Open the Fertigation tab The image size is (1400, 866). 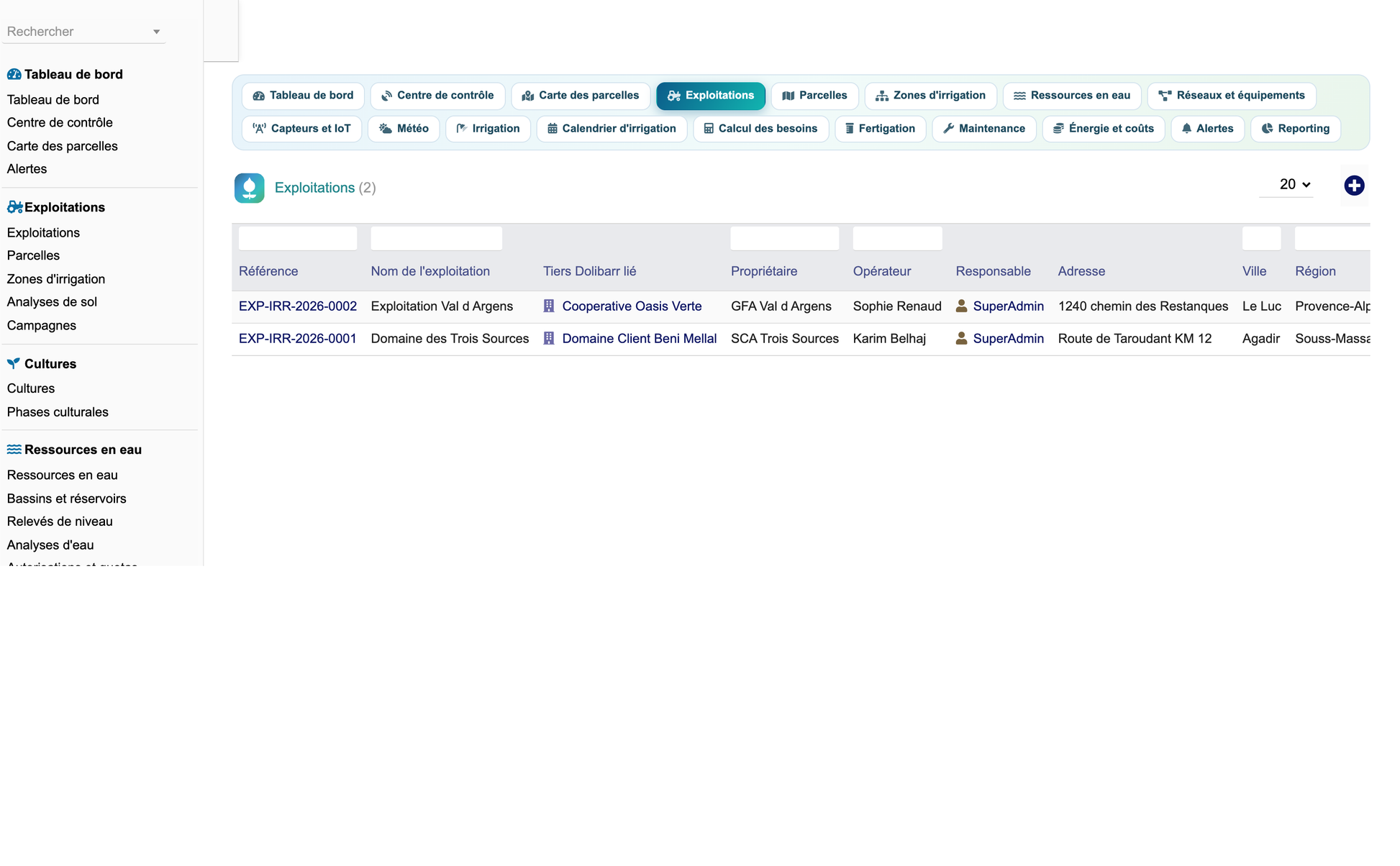[880, 129]
